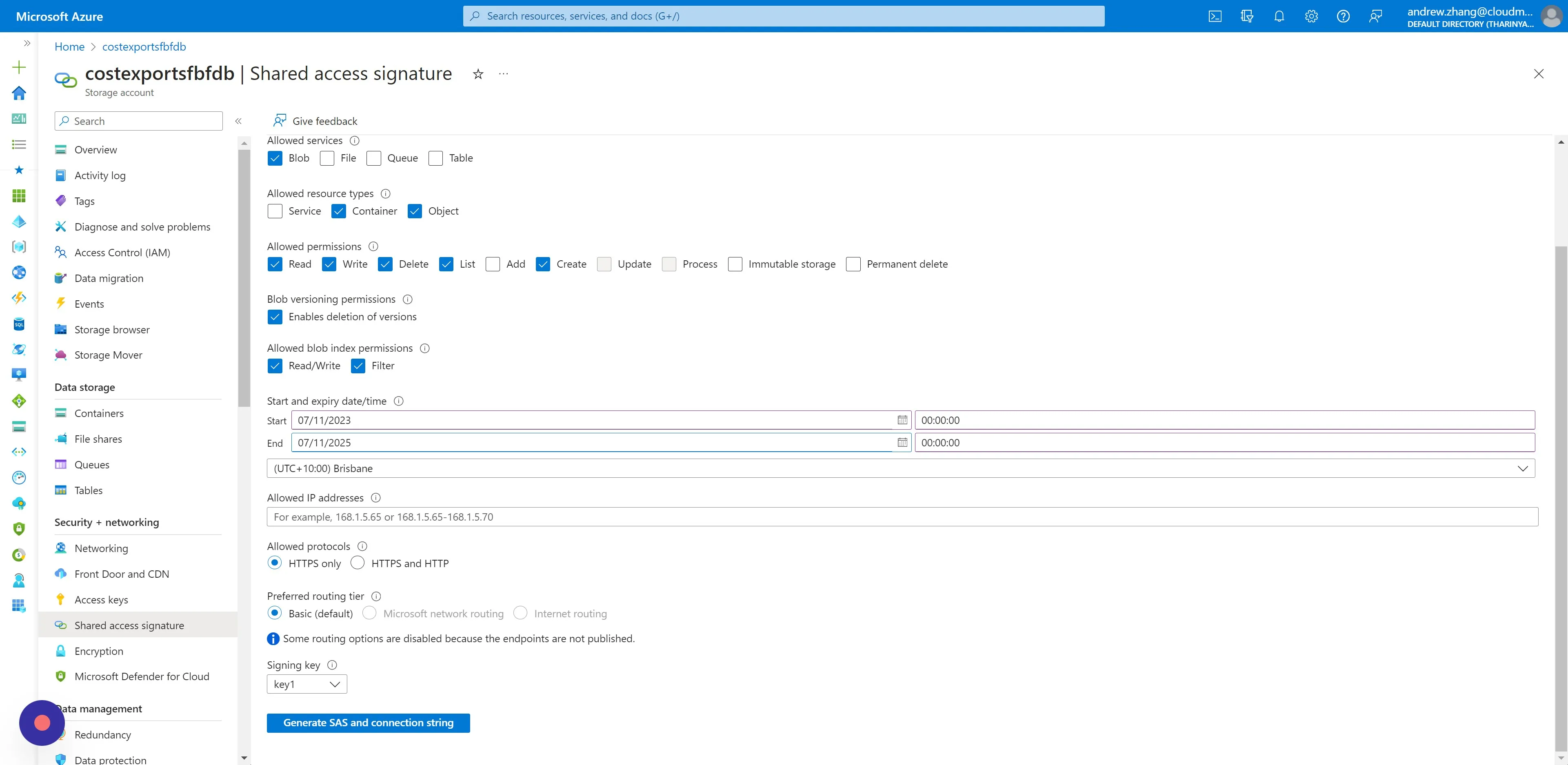
Task: Click the feedback icon in top bar
Action: [1375, 16]
